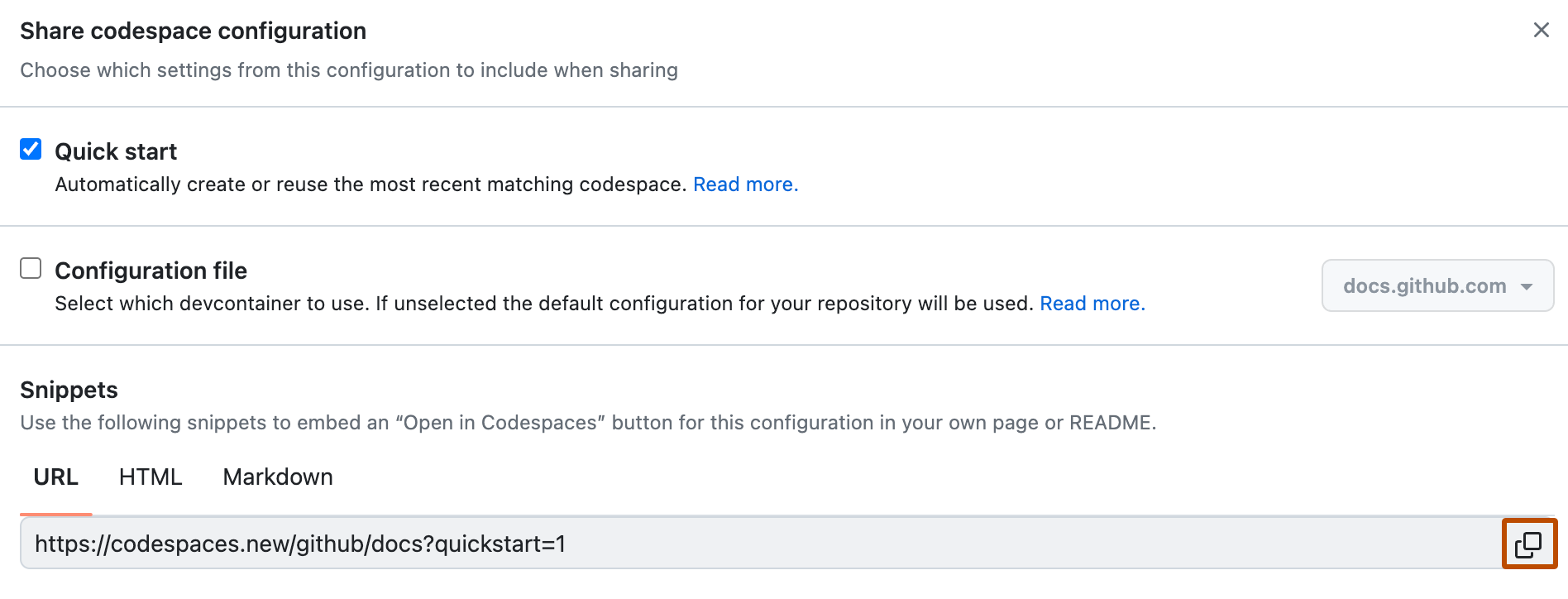Open Read more about Quick start

[744, 184]
